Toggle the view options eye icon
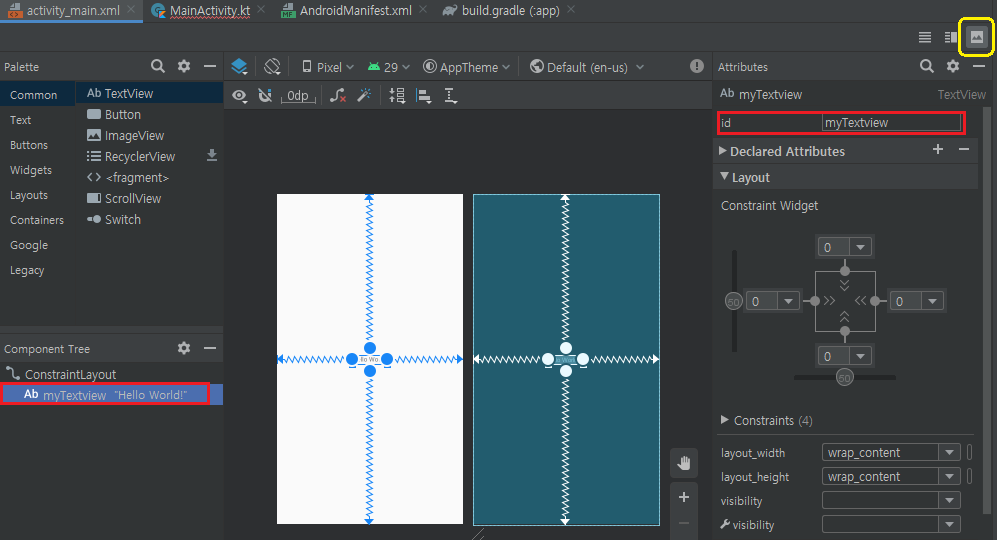The image size is (997, 541). 239,96
